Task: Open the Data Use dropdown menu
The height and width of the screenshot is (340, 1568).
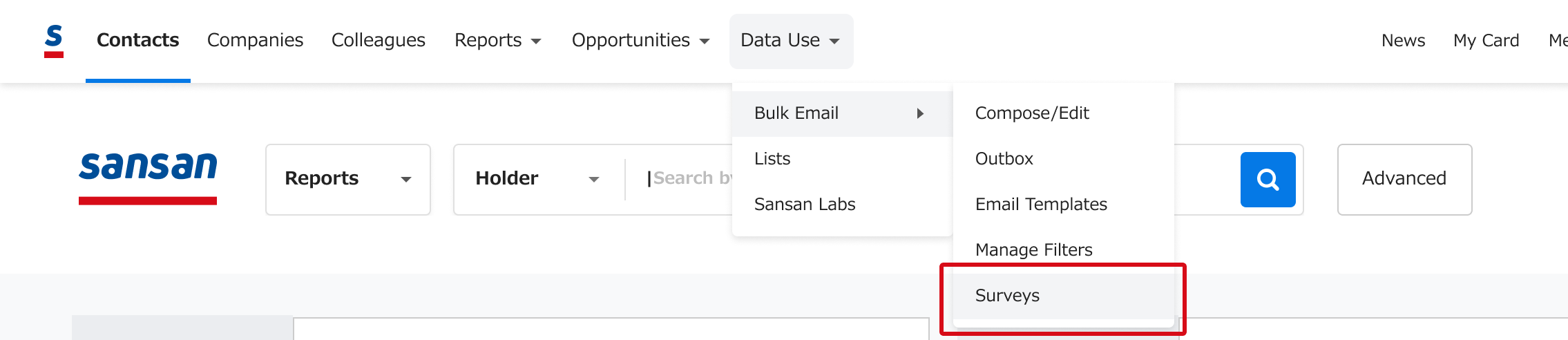Action: pos(791,41)
